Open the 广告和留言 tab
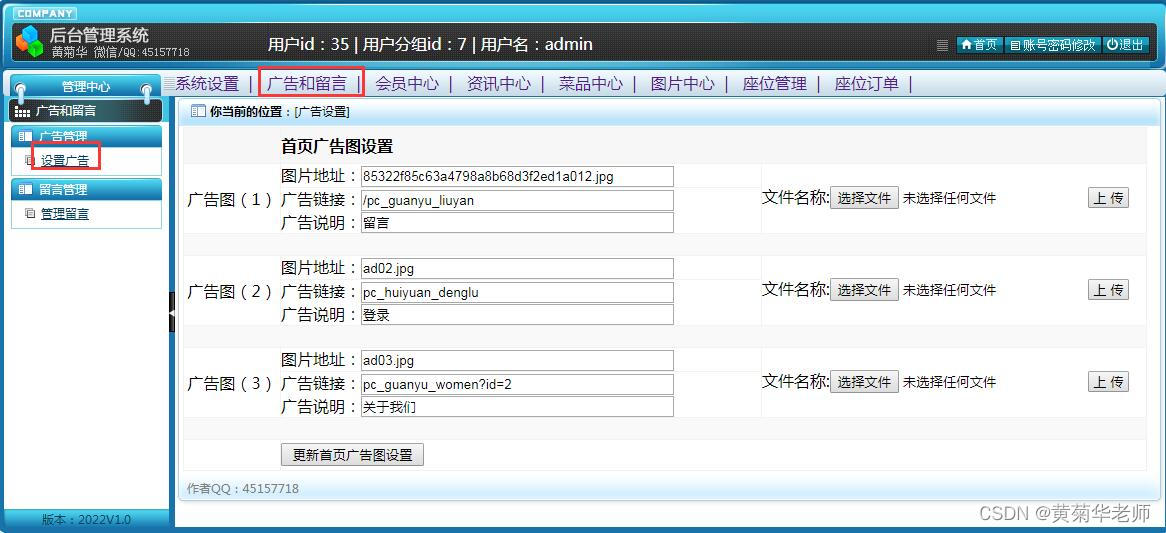1166x533 pixels. pyautogui.click(x=307, y=84)
